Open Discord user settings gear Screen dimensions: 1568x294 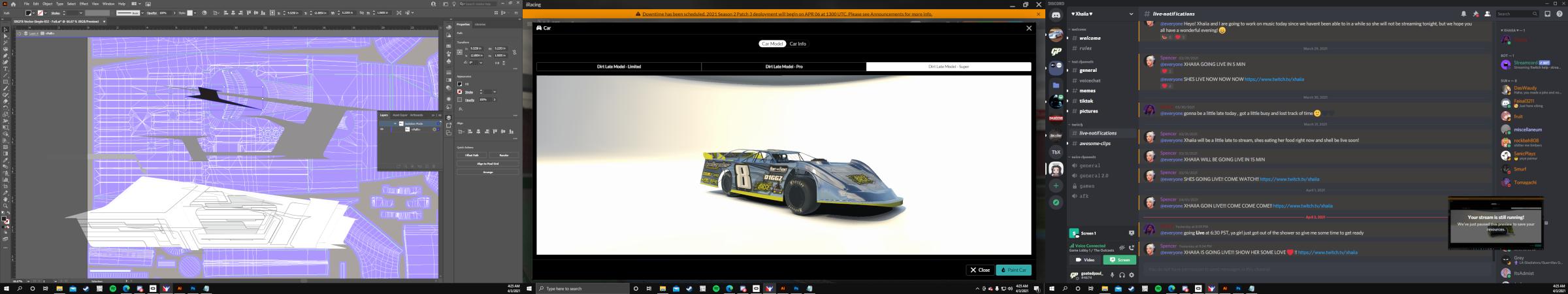(1132, 275)
